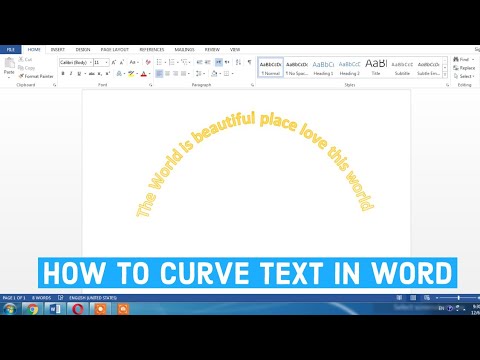This screenshot has width=480, height=360.
Task: Open line and paragraph spacing options
Action: [x=199, y=74]
